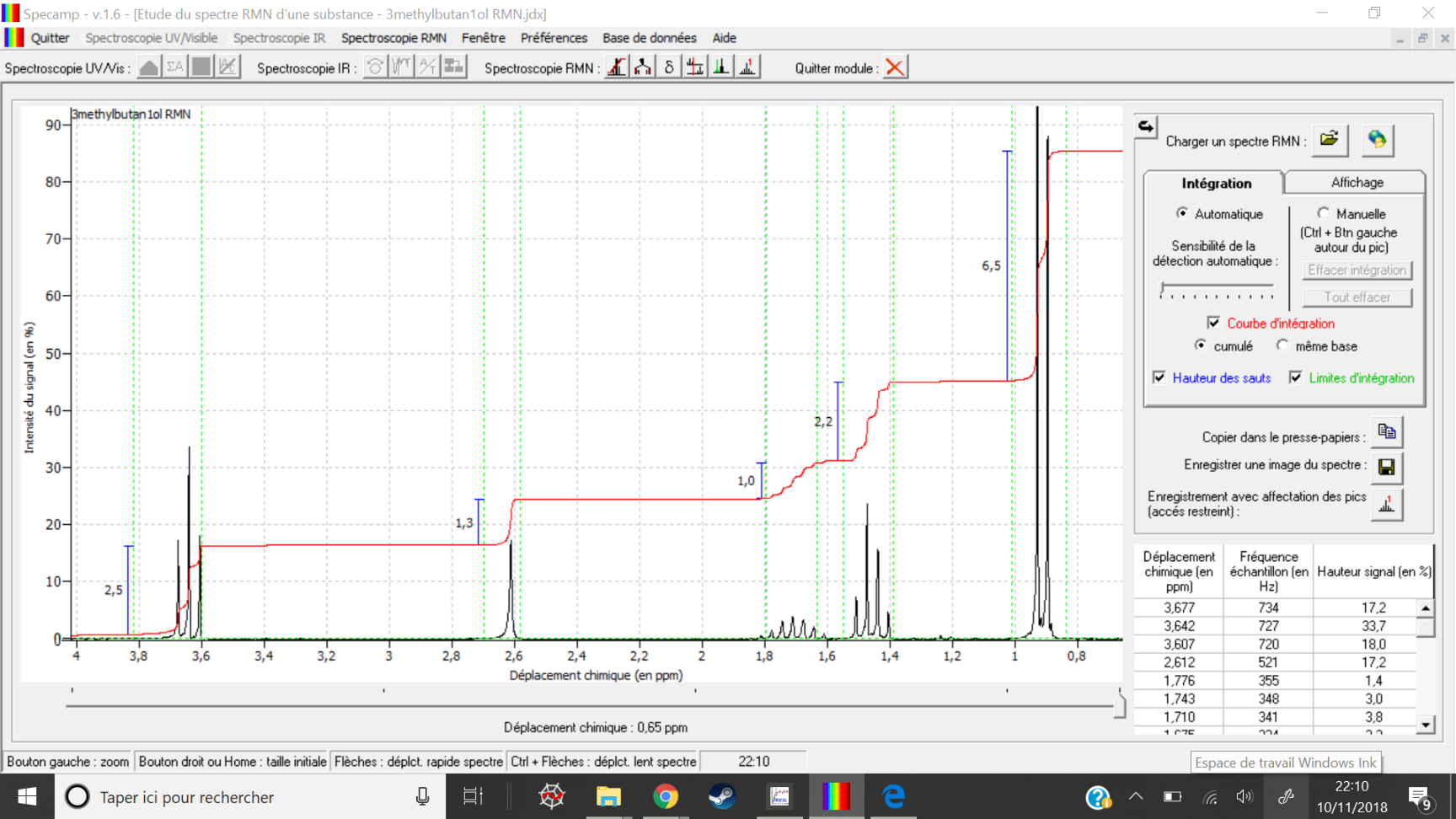Screen dimensions: 1456x819
Task: Click the Fréquence échantillon column header
Action: (x=1269, y=571)
